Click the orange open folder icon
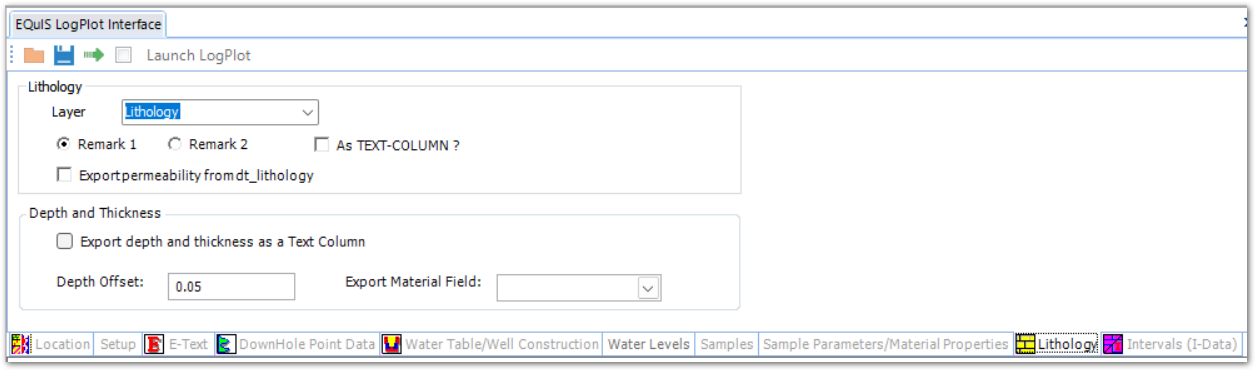Image resolution: width=1256 pixels, height=371 pixels. point(34,56)
